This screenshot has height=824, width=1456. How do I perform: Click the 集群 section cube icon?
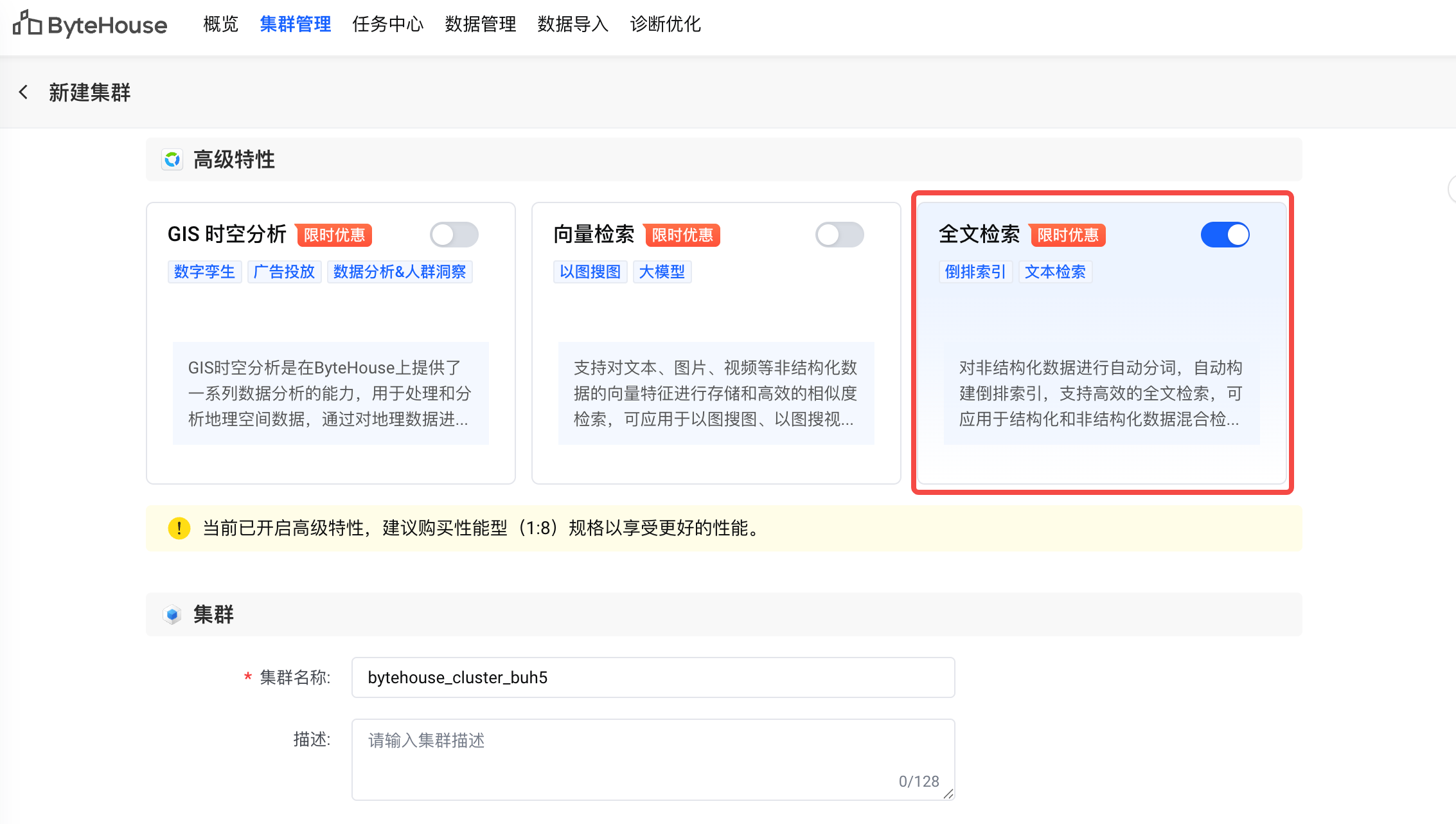[x=172, y=614]
